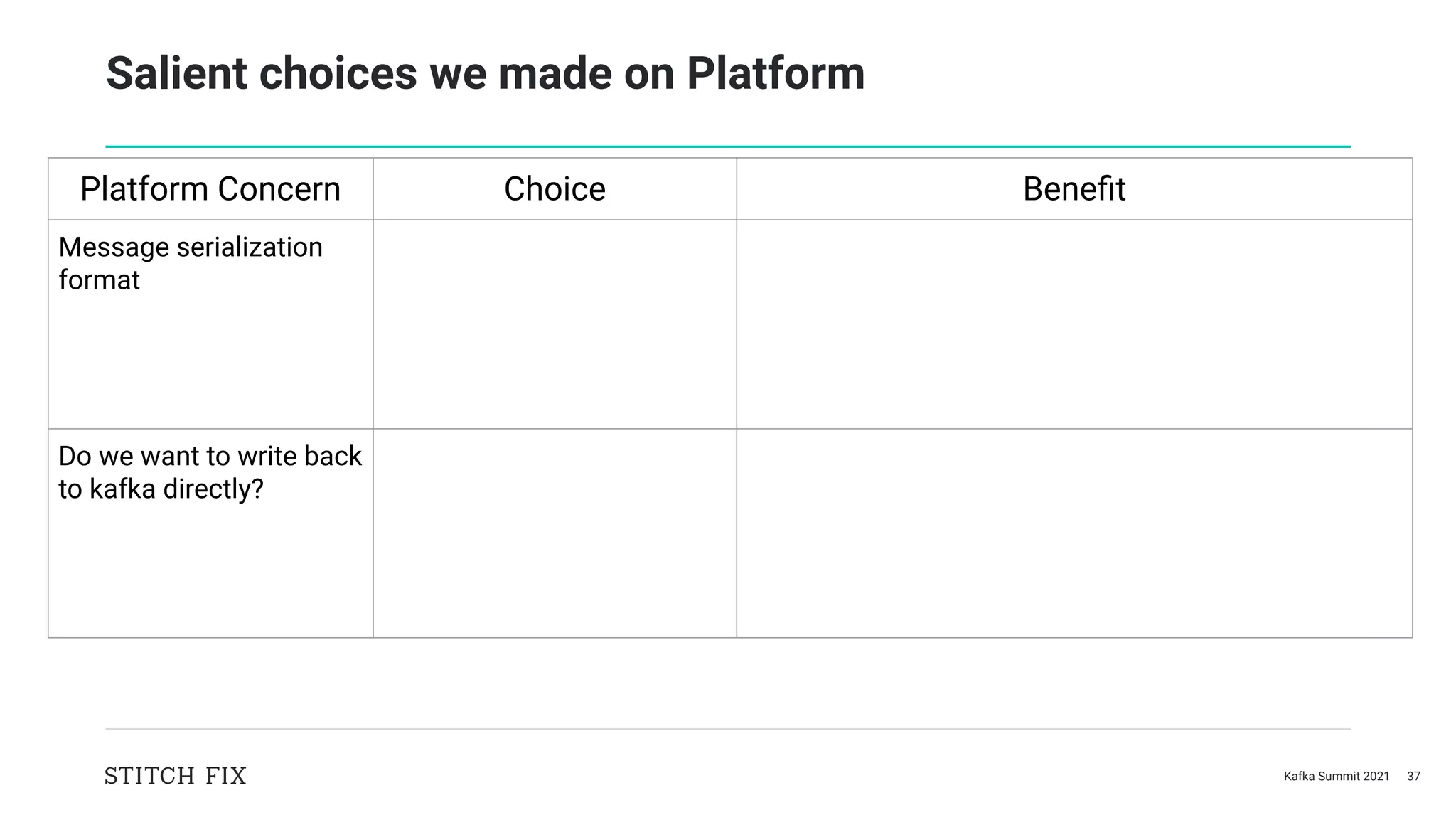The image size is (1456, 820).
Task: Click the word Salient in the title
Action: point(176,73)
